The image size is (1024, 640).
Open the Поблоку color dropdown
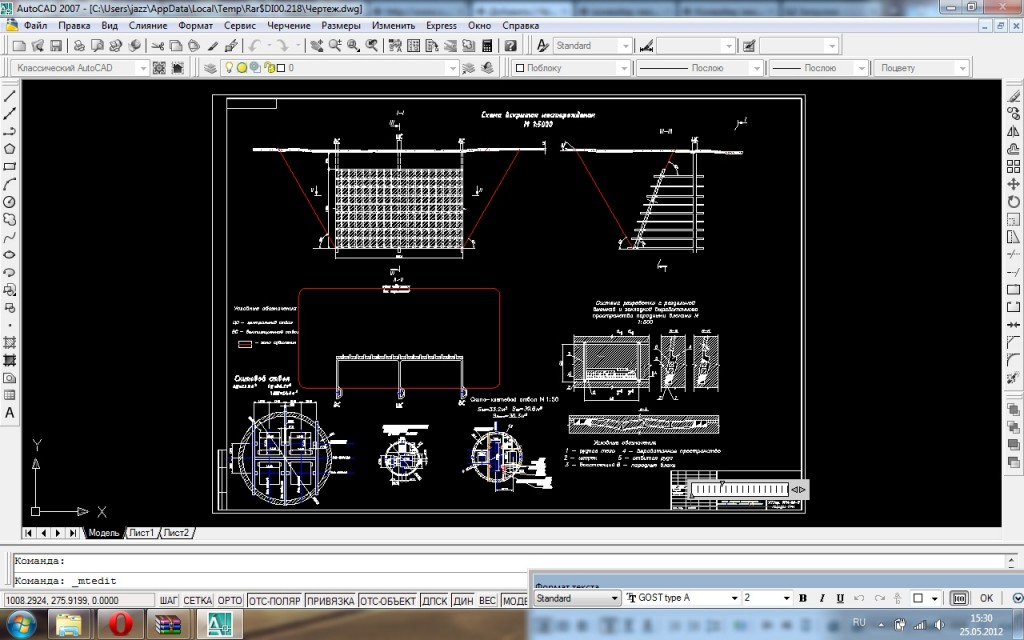[624, 68]
